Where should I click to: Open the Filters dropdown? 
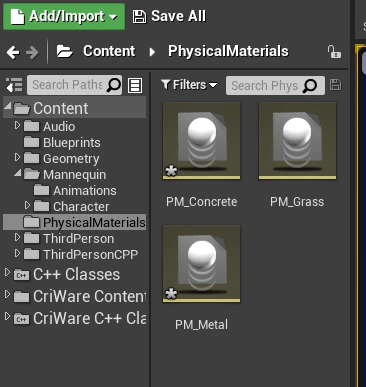point(189,85)
